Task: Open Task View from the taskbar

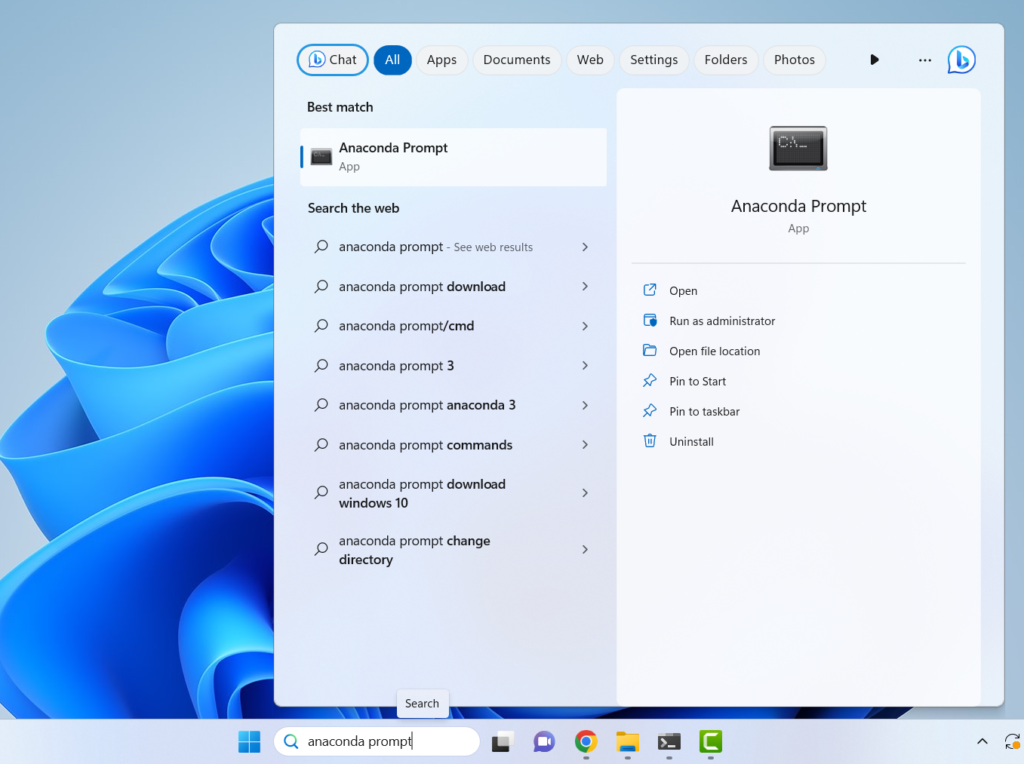Action: [x=502, y=741]
